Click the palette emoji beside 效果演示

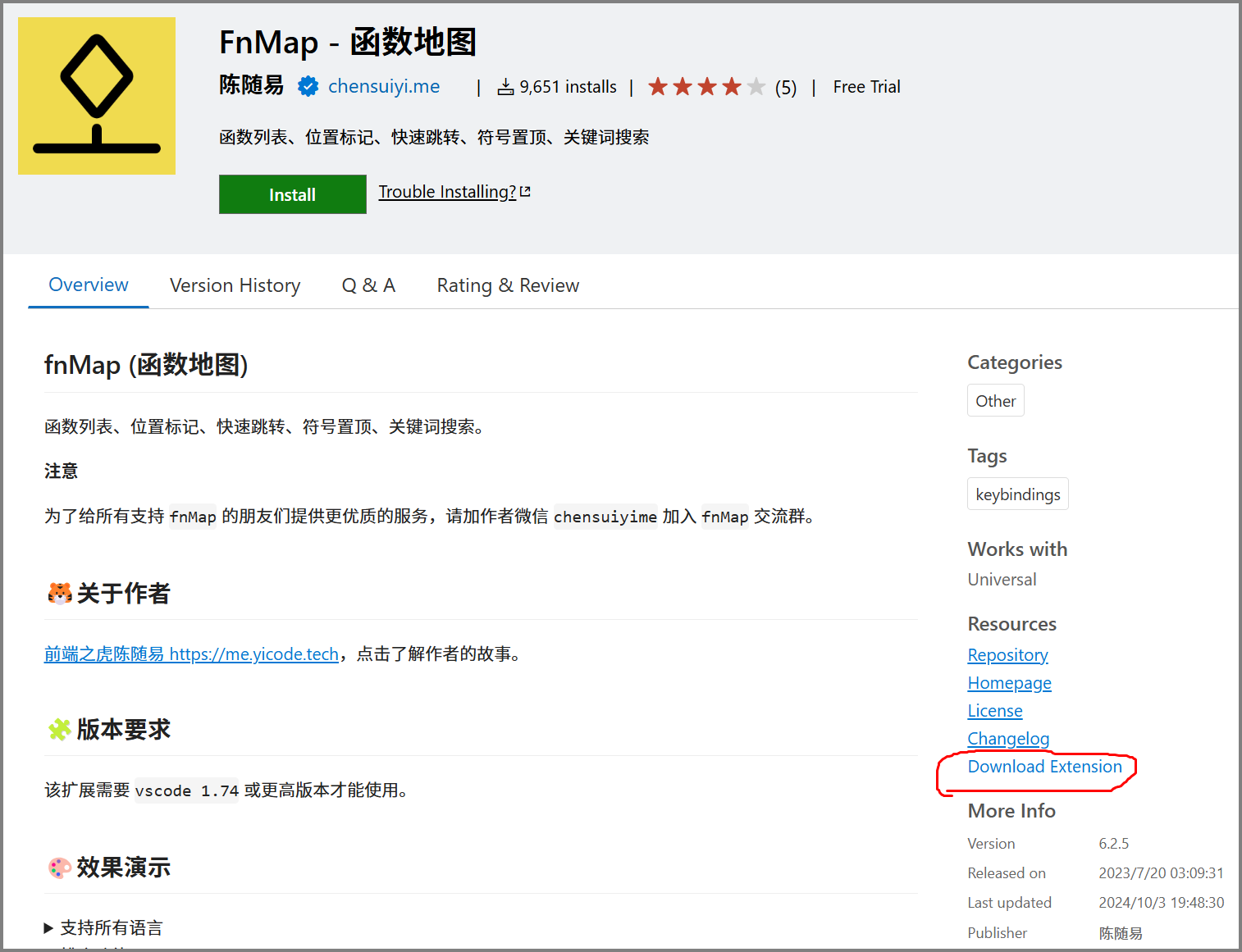(59, 867)
